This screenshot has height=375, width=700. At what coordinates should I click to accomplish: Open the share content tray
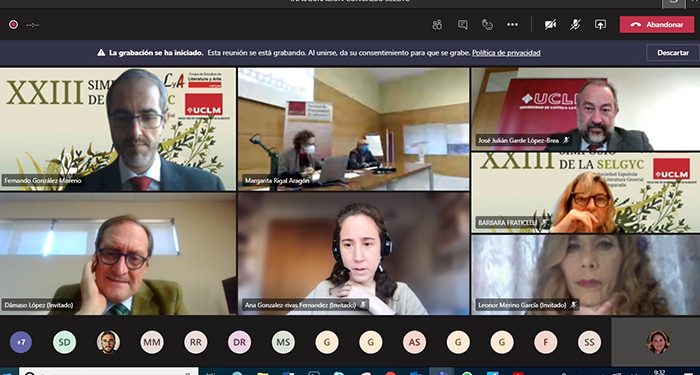[x=600, y=25]
